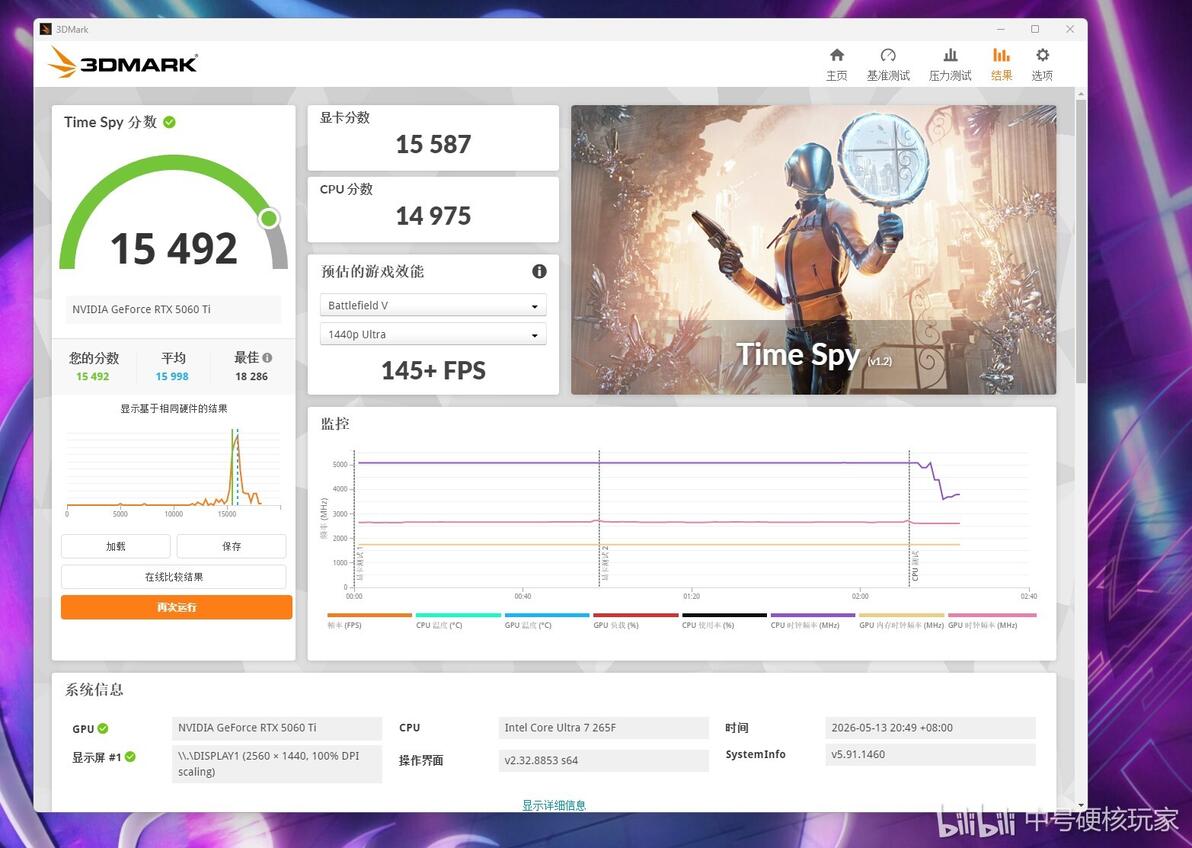Go to the 主页 home icon
This screenshot has height=848, width=1192.
[836, 55]
